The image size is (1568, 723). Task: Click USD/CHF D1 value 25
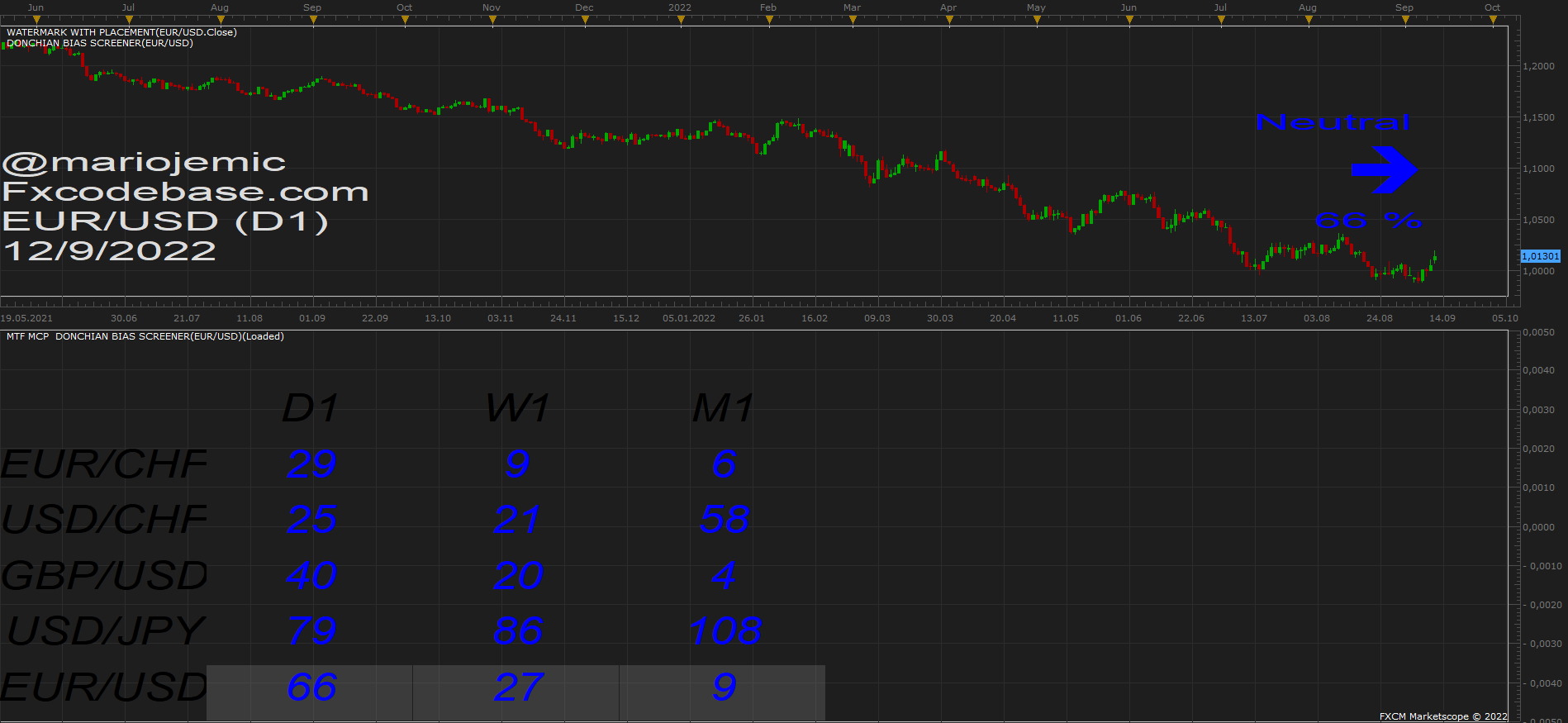311,520
